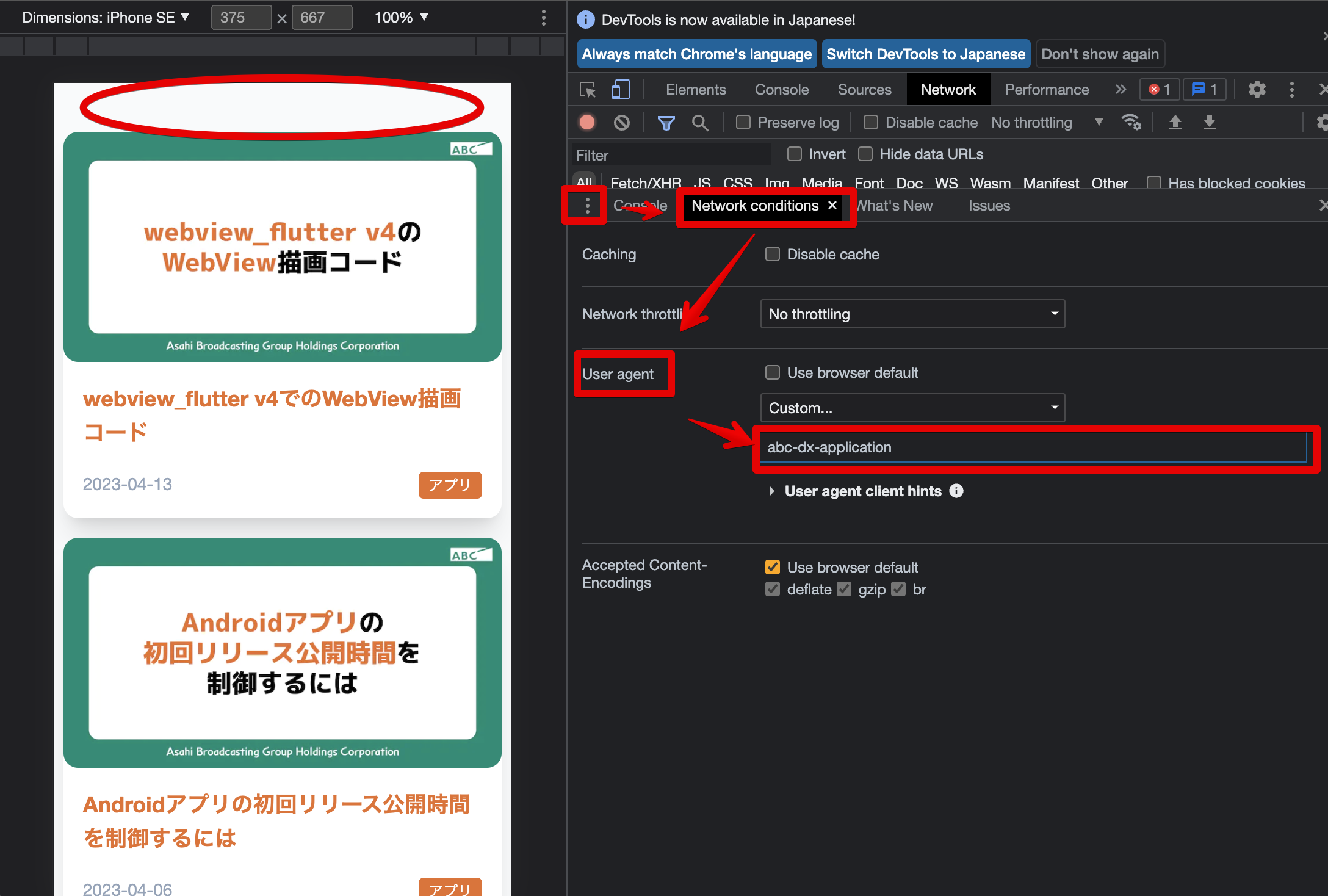Click the import HAR upload icon
This screenshot has width=1328, height=896.
[1175, 123]
